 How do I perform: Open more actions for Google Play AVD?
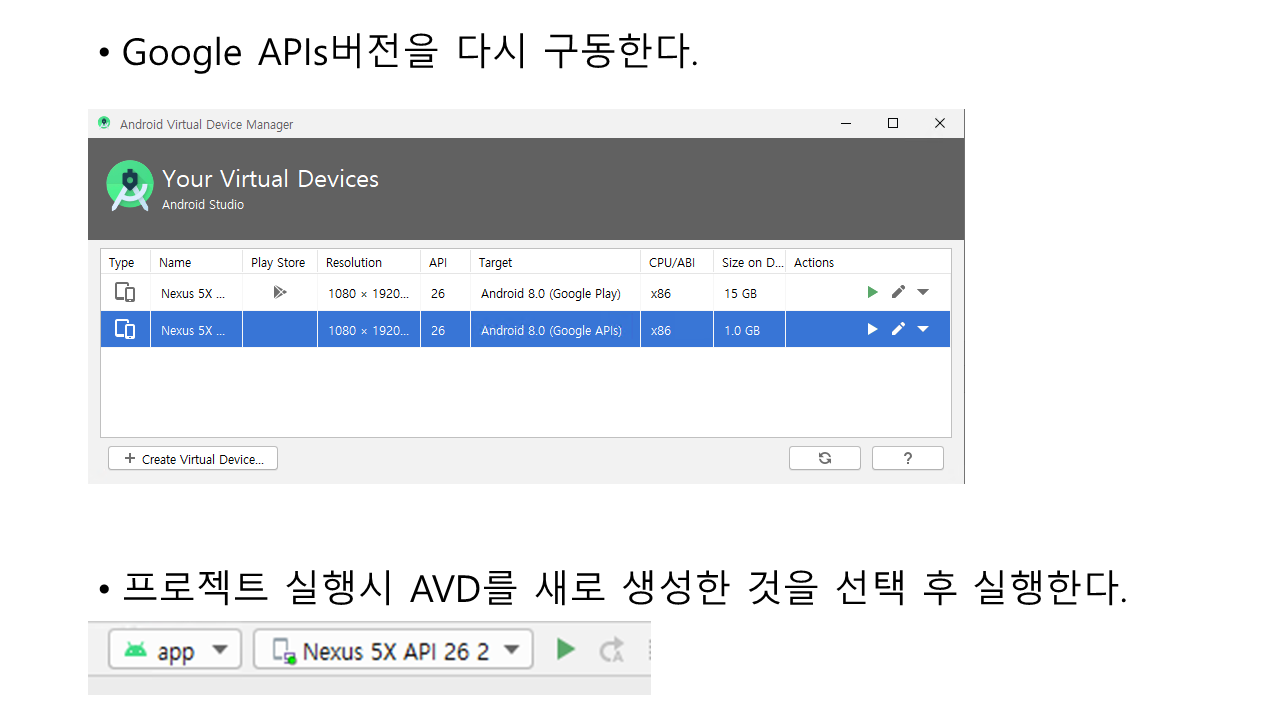[923, 292]
